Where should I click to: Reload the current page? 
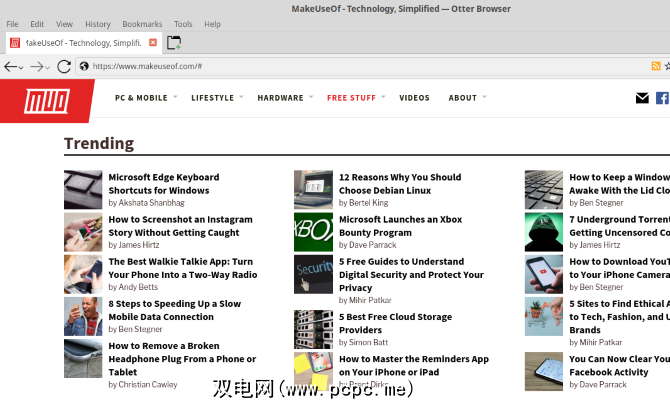tap(64, 66)
